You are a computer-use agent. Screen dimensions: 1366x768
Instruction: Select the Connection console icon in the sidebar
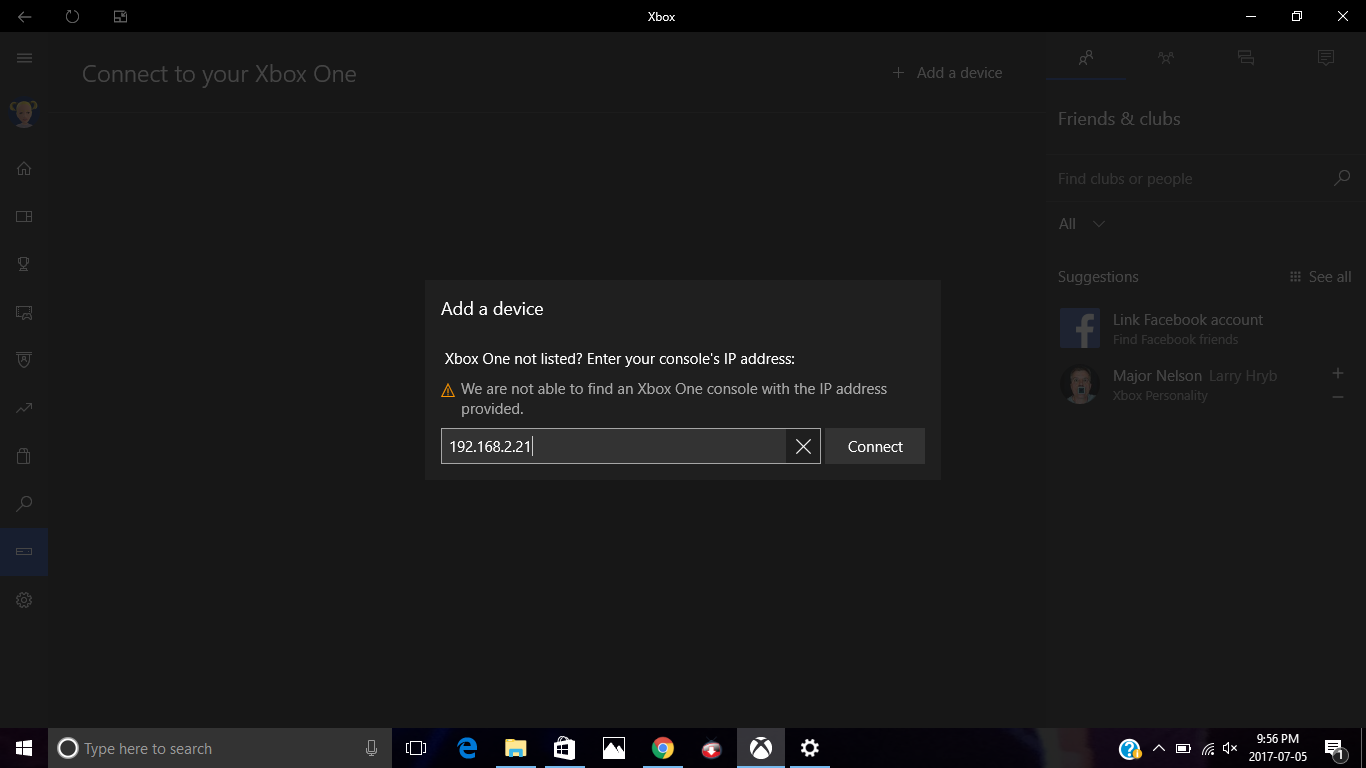[24, 552]
